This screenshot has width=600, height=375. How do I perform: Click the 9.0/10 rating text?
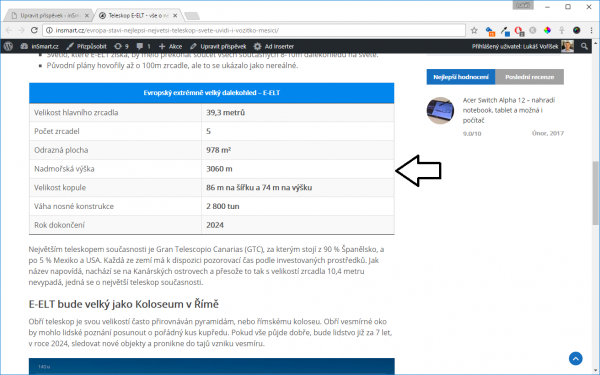472,134
